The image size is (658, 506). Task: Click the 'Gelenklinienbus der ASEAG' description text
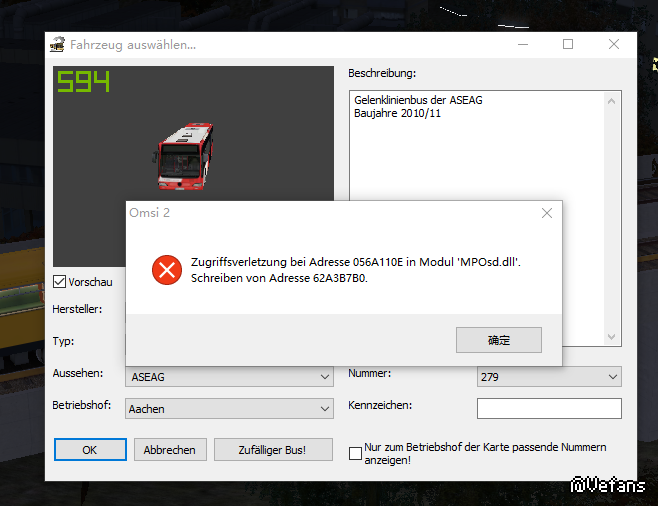click(x=418, y=100)
